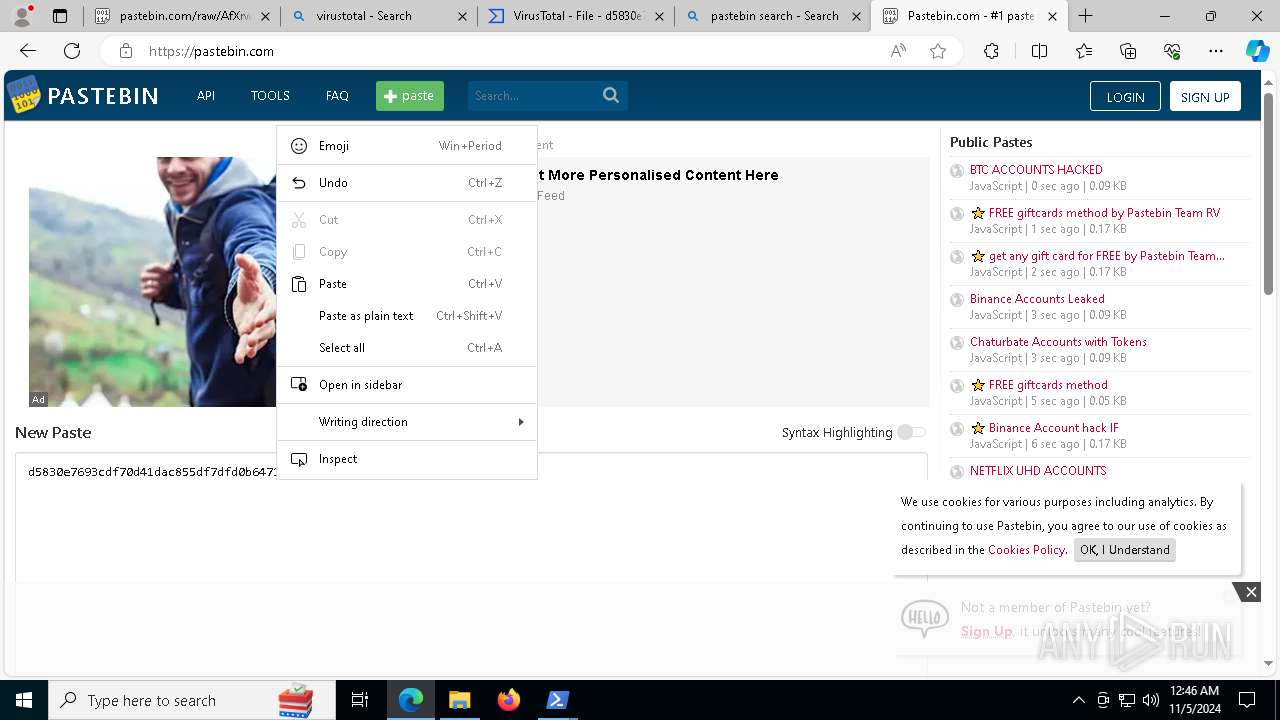1280x720 pixels.
Task: Click the SIGN UP button
Action: tap(1205, 96)
